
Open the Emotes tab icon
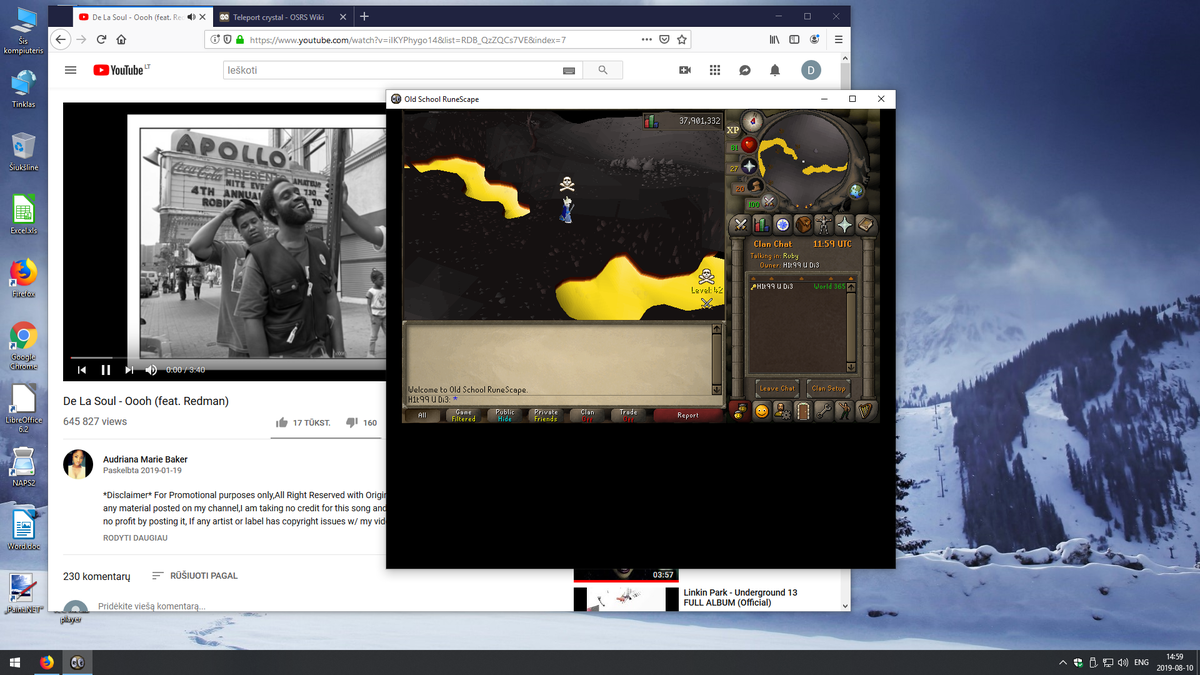coord(845,411)
